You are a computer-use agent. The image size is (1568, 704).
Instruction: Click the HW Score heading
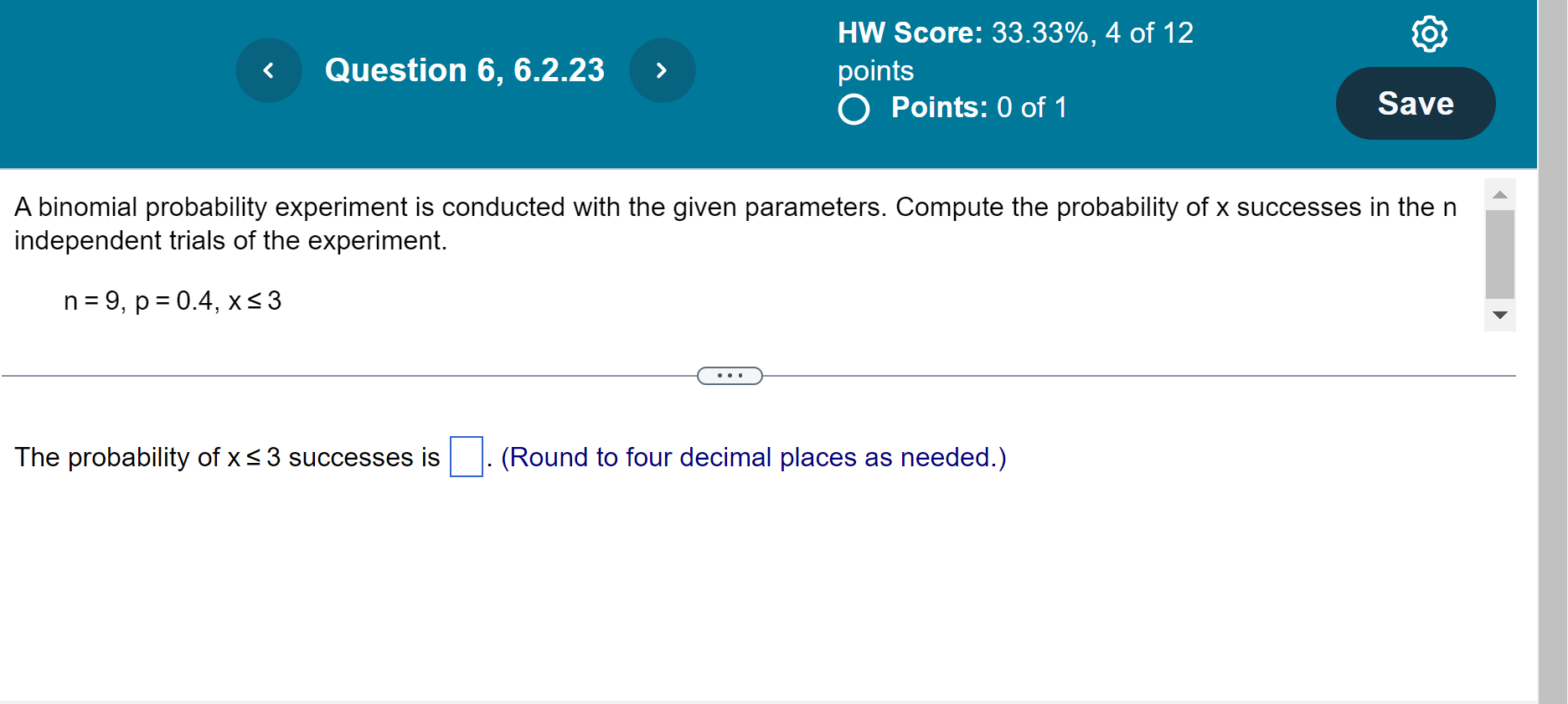(x=908, y=33)
